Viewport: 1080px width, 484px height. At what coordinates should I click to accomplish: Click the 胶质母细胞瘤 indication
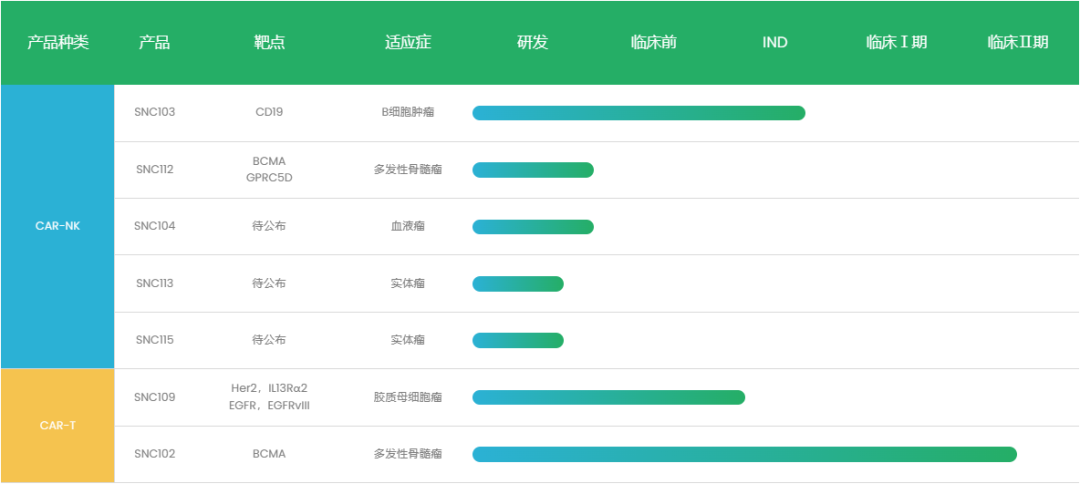[x=408, y=397]
